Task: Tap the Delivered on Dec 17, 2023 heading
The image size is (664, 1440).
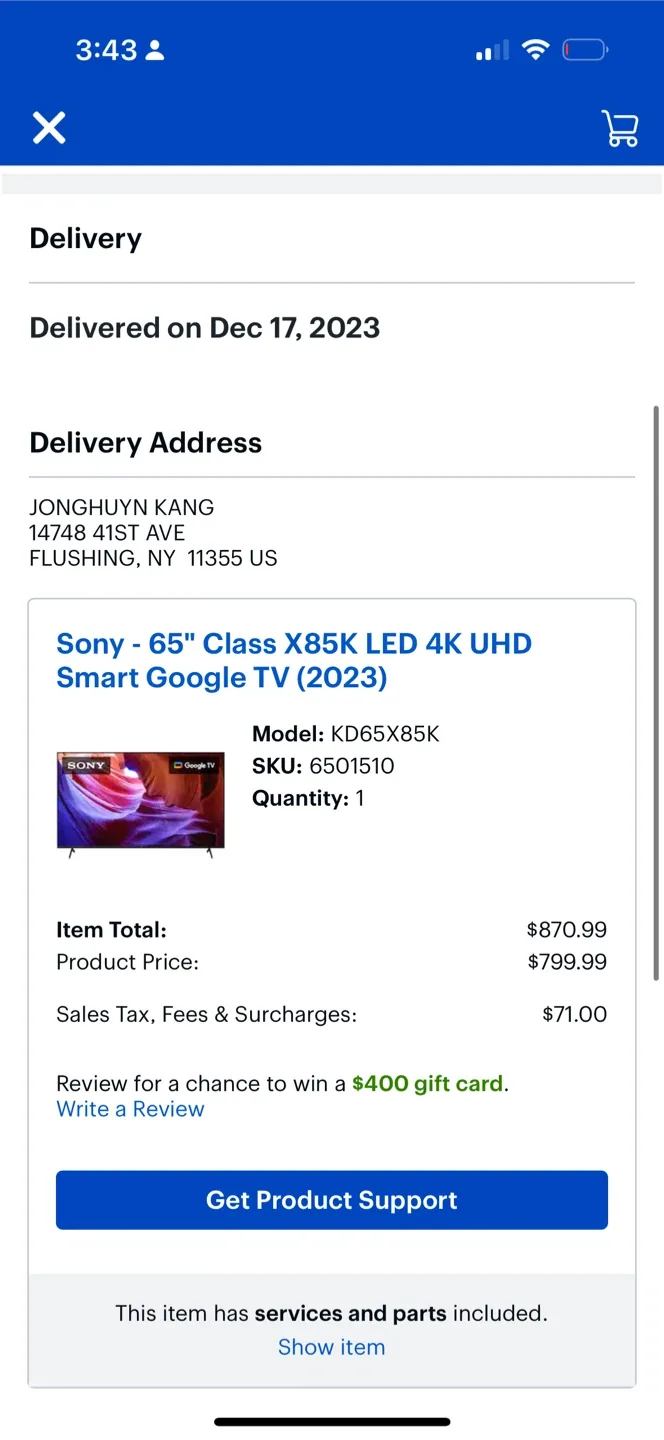Action: pos(204,327)
